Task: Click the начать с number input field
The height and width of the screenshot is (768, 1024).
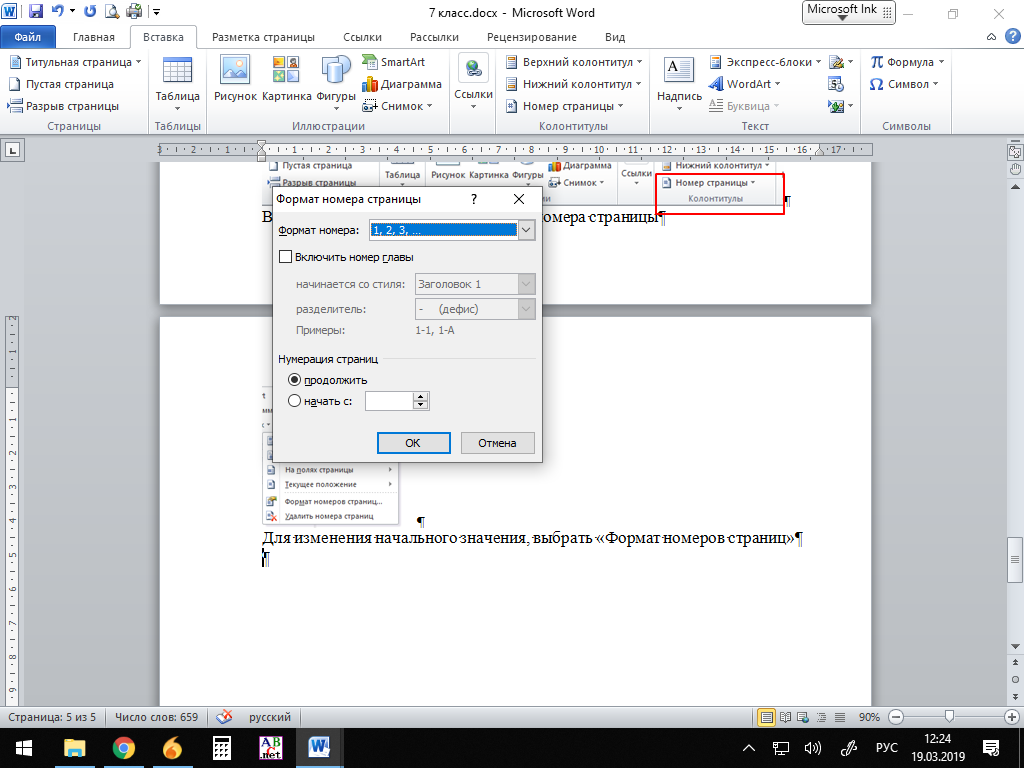Action: click(x=389, y=401)
